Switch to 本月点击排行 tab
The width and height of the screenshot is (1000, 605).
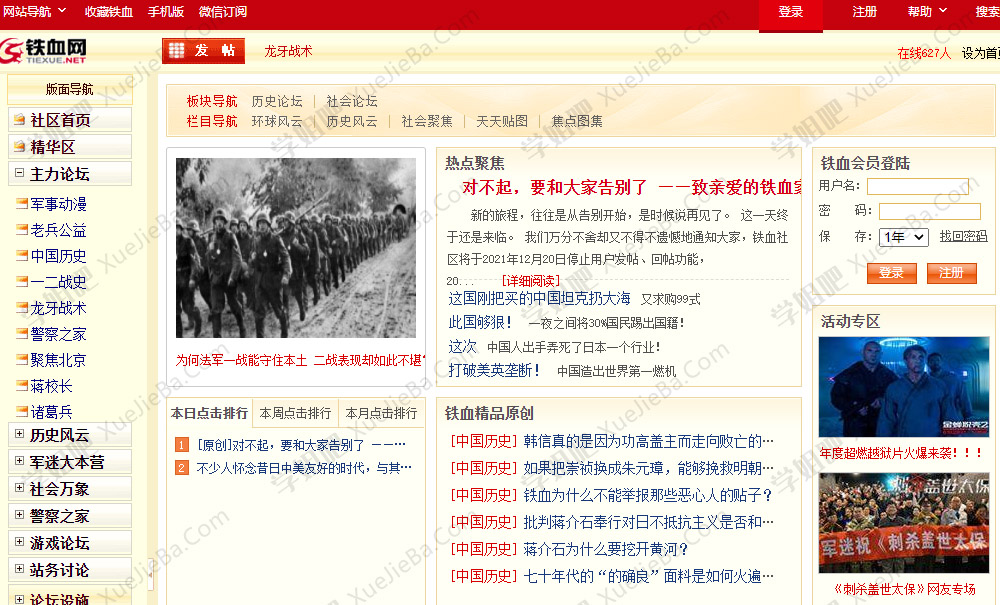tap(381, 413)
